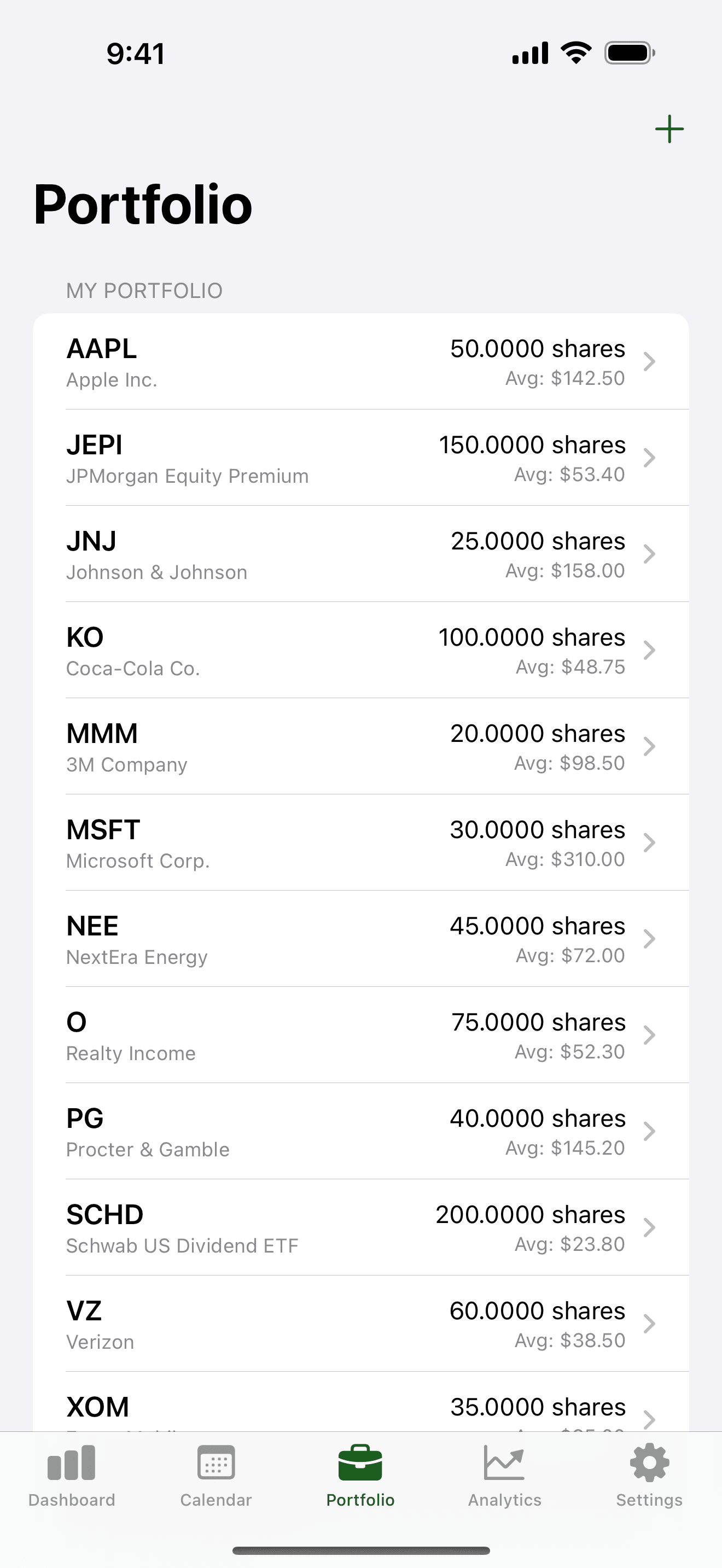Tap the plus icon to add holding
Viewport: 722px width, 1568px height.
[669, 129]
